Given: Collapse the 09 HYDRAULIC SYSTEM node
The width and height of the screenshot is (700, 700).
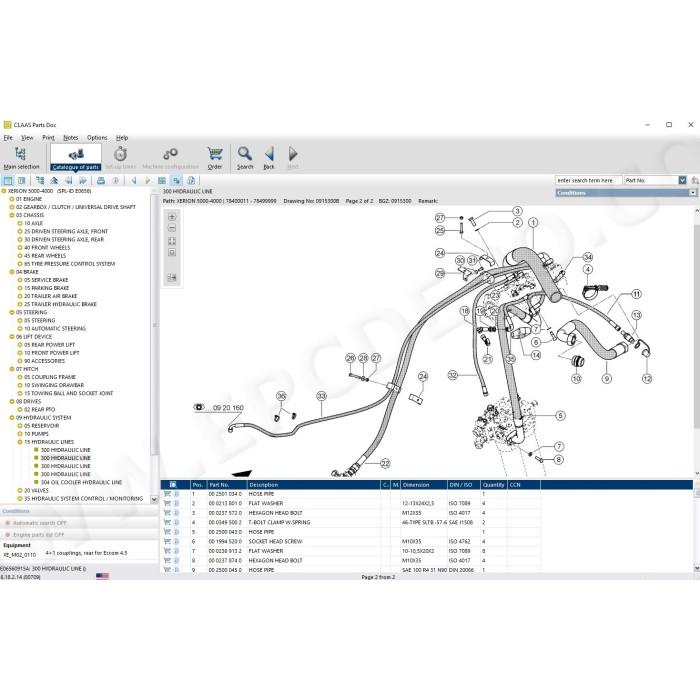Looking at the screenshot, I should 12,418.
